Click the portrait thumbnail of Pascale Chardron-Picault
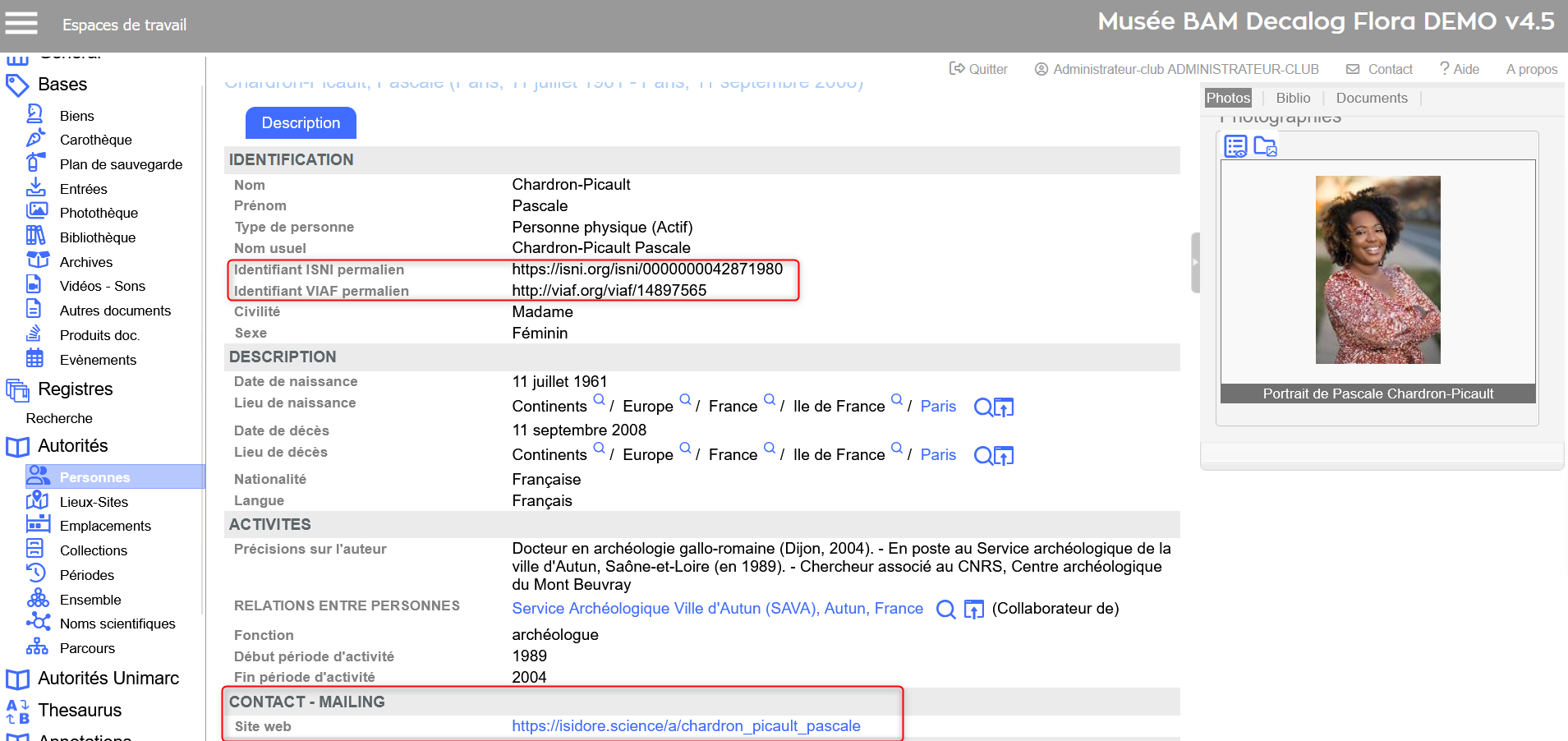Viewport: 1568px width, 741px height. pyautogui.click(x=1377, y=269)
